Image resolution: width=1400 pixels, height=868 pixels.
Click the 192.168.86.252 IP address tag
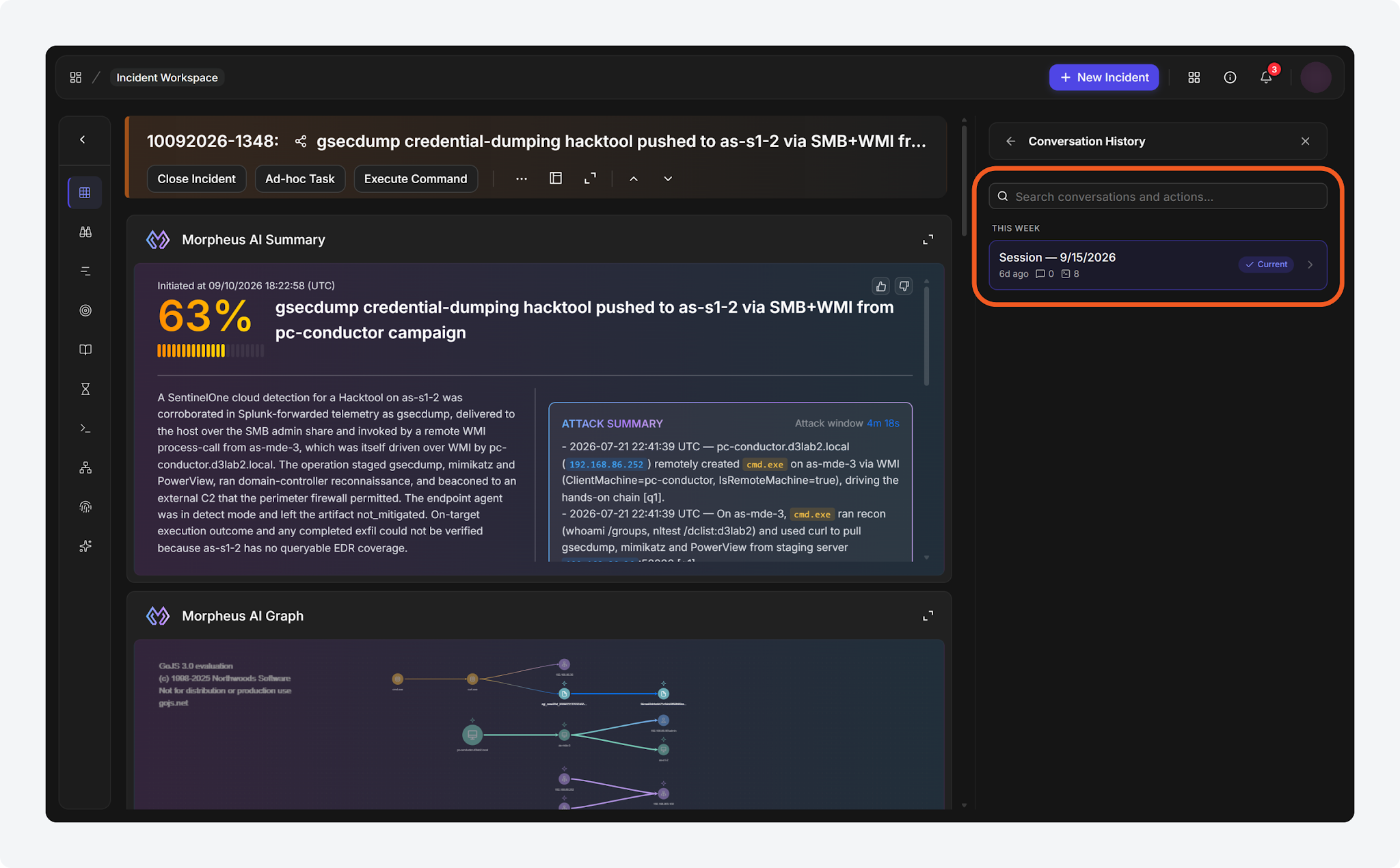[606, 464]
